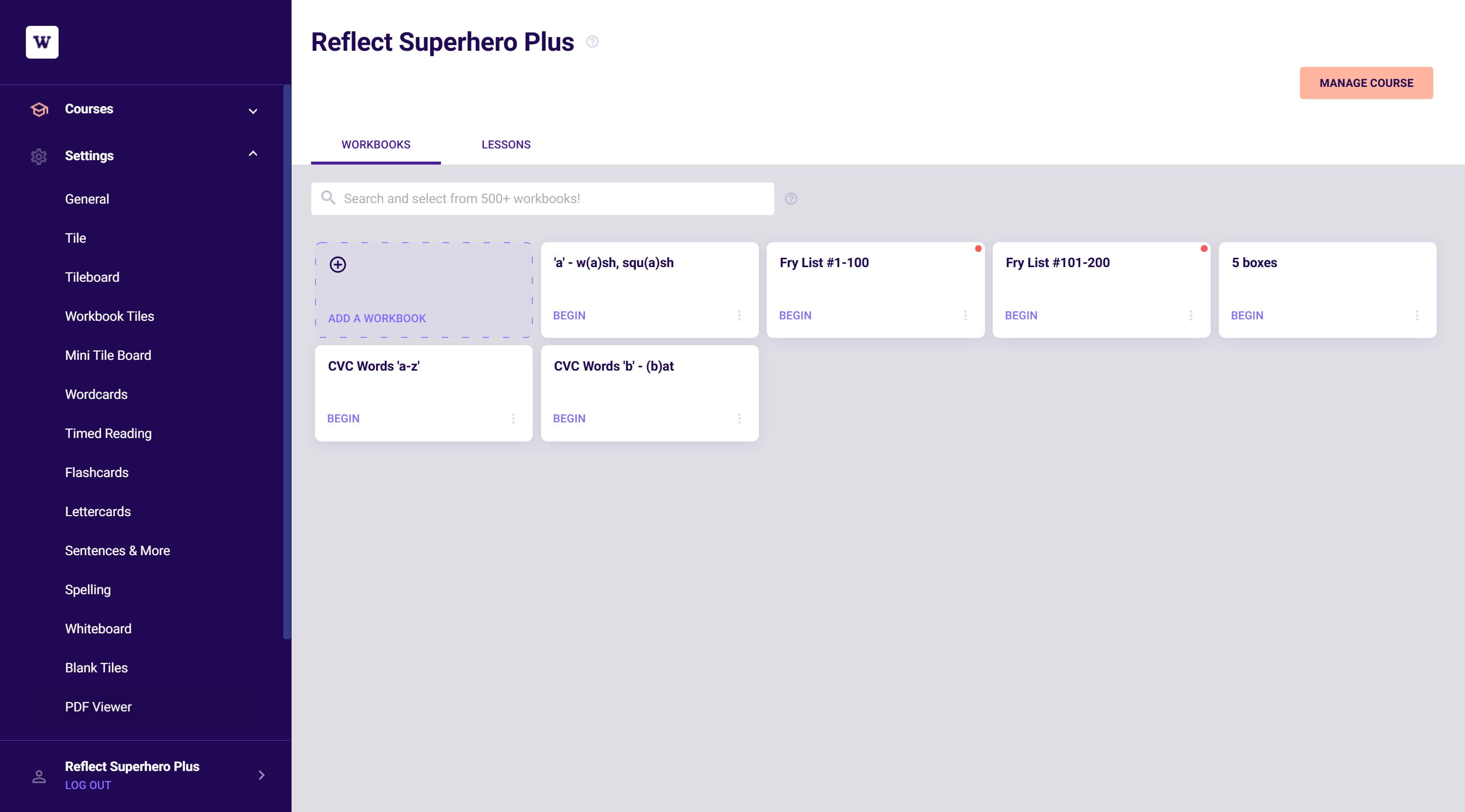Viewport: 1465px width, 812px height.
Task: Click the Log Out link
Action: [x=88, y=785]
